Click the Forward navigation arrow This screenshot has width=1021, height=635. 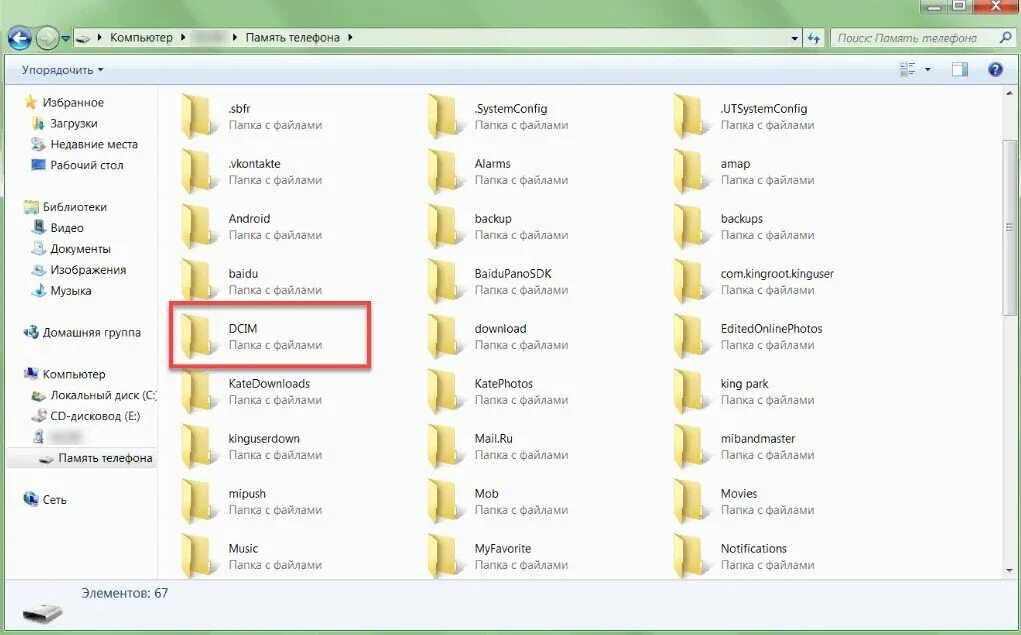(47, 38)
